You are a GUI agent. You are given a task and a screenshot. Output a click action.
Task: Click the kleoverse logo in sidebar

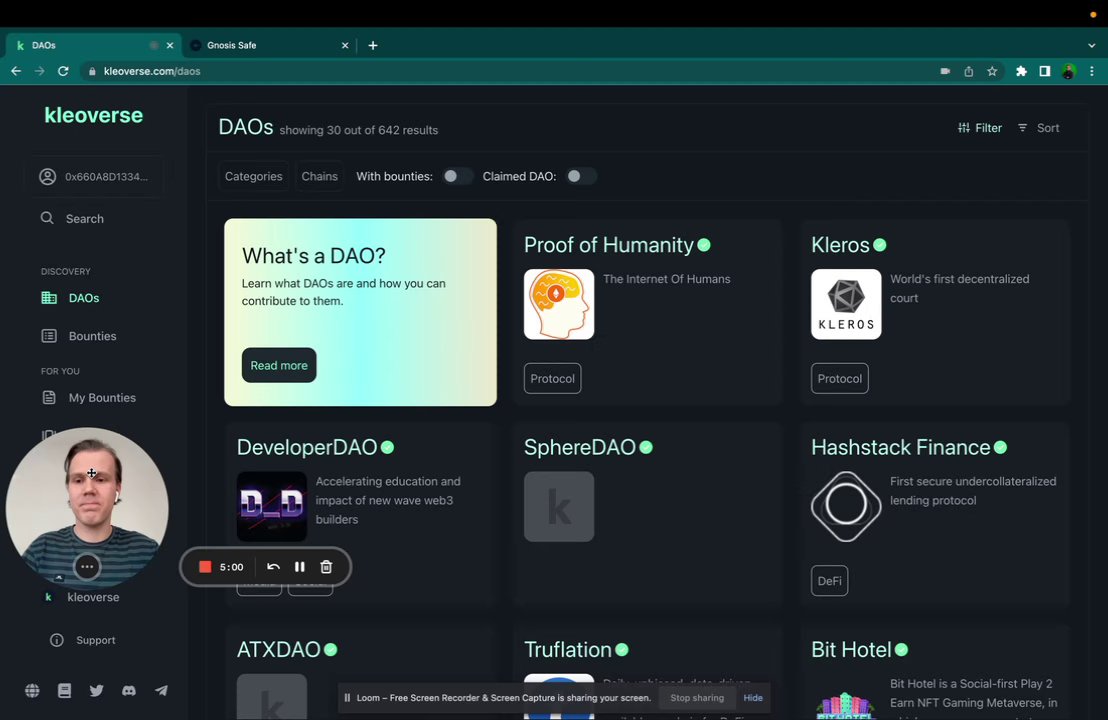coord(93,115)
